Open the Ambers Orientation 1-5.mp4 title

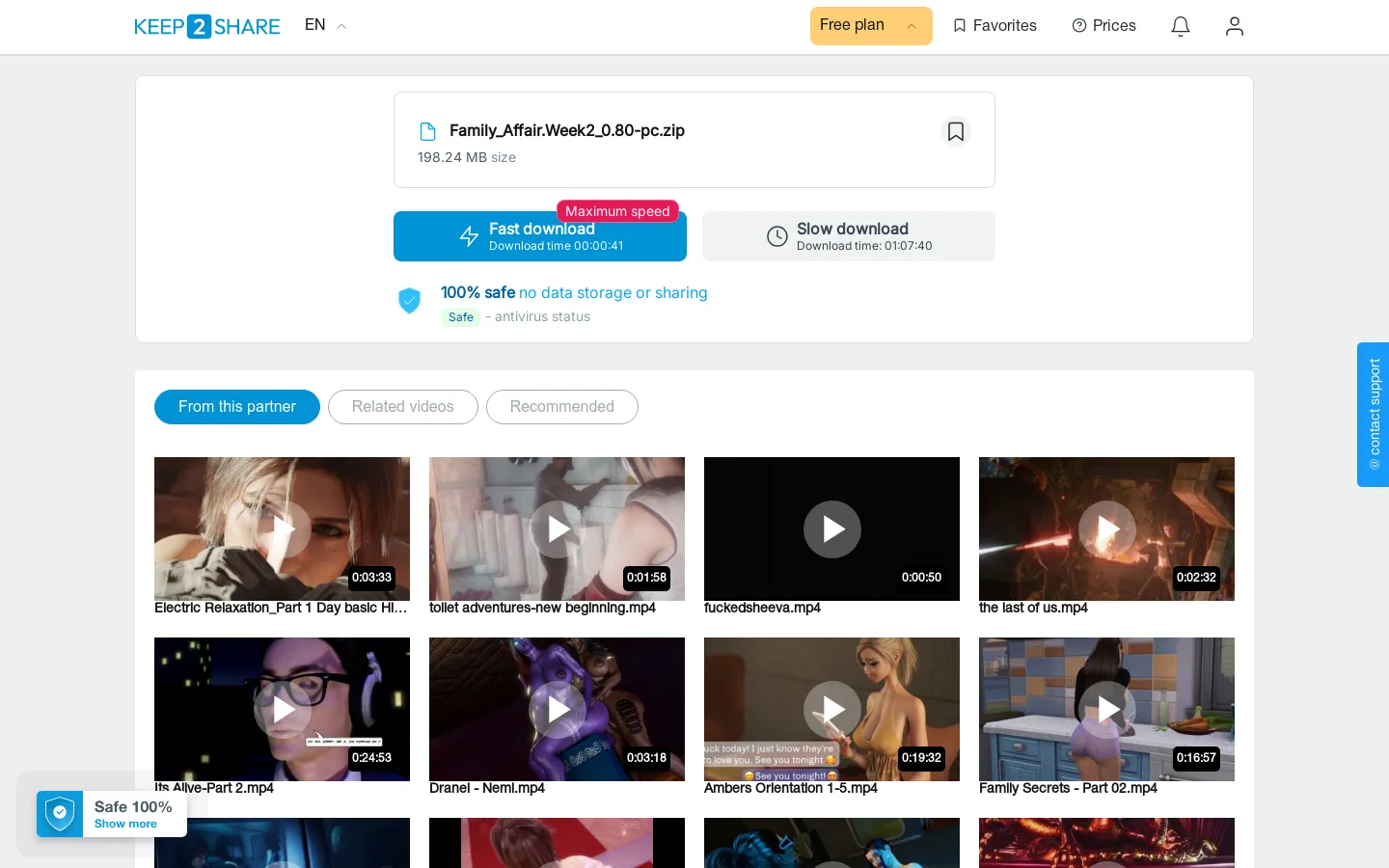(791, 788)
